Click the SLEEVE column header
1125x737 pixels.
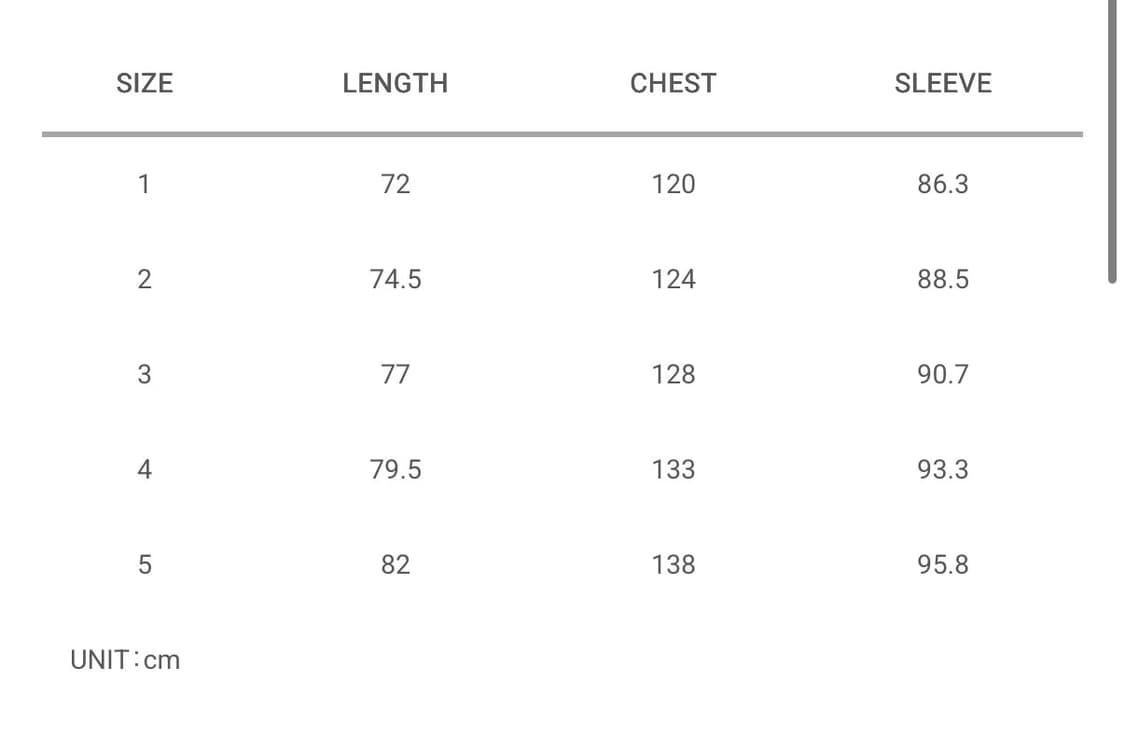pyautogui.click(x=943, y=83)
